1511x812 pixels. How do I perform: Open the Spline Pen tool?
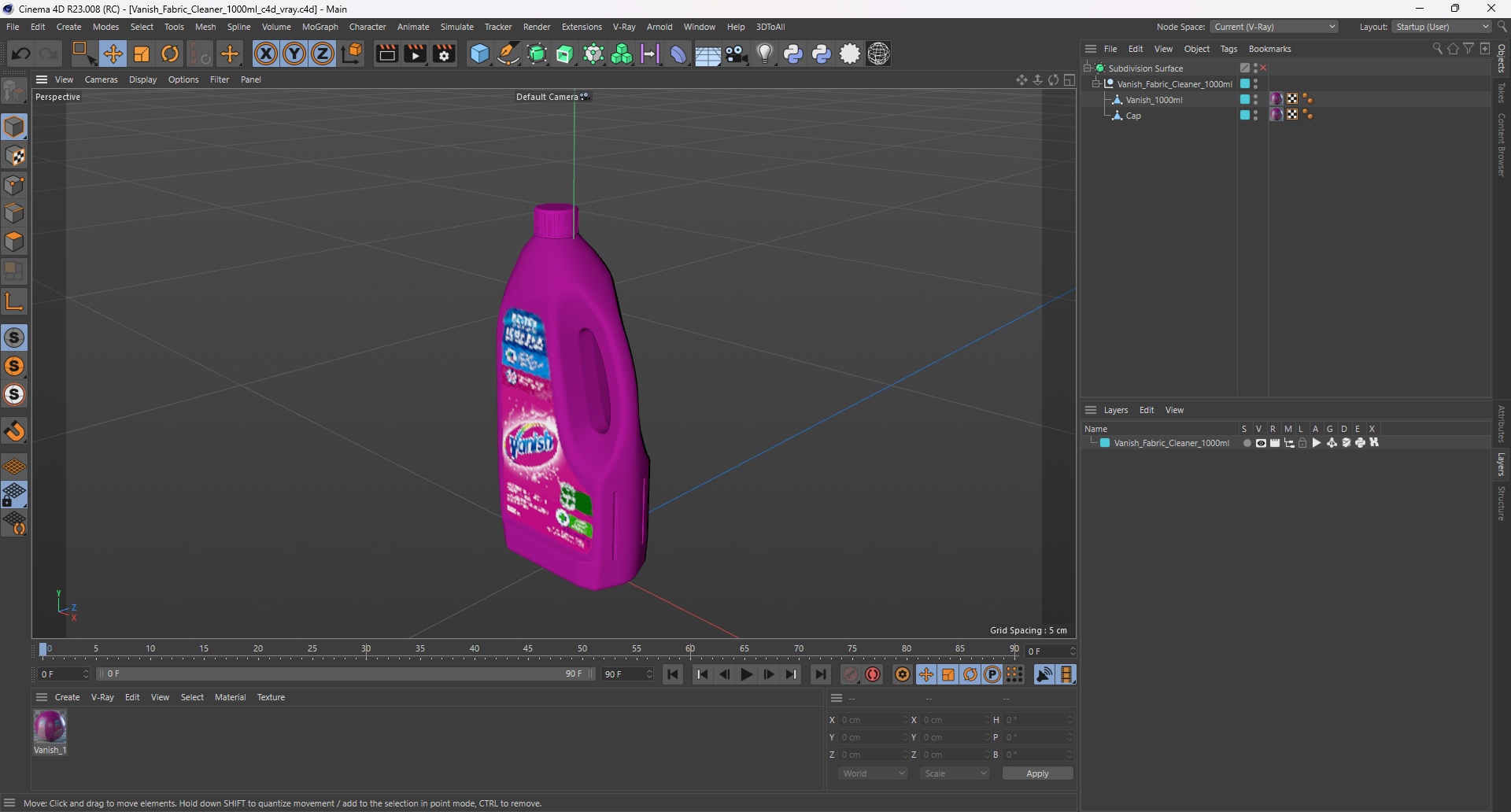click(x=508, y=54)
